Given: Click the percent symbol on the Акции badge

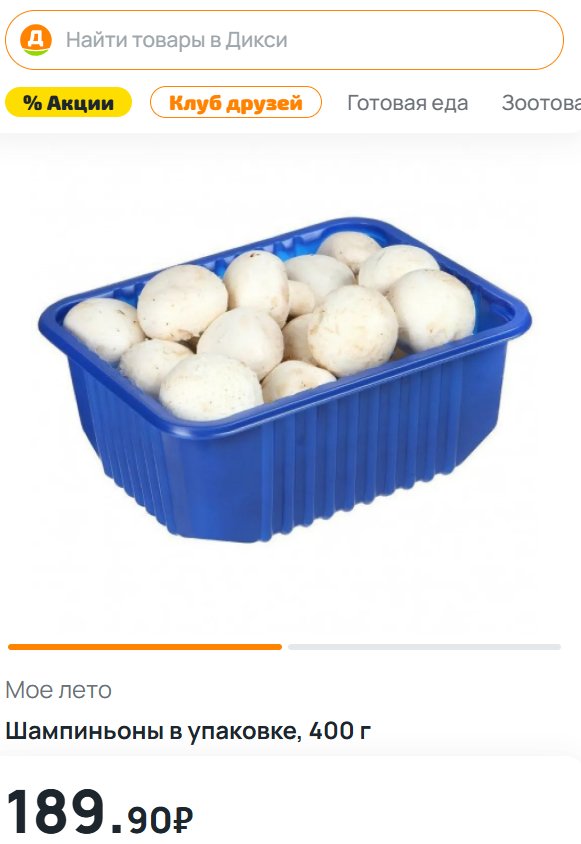Looking at the screenshot, I should click(x=32, y=103).
